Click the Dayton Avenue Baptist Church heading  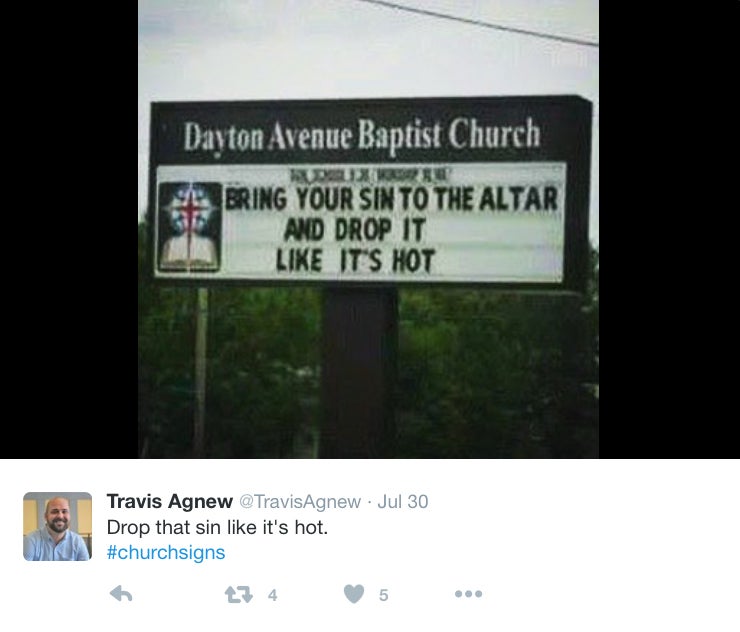pos(362,135)
